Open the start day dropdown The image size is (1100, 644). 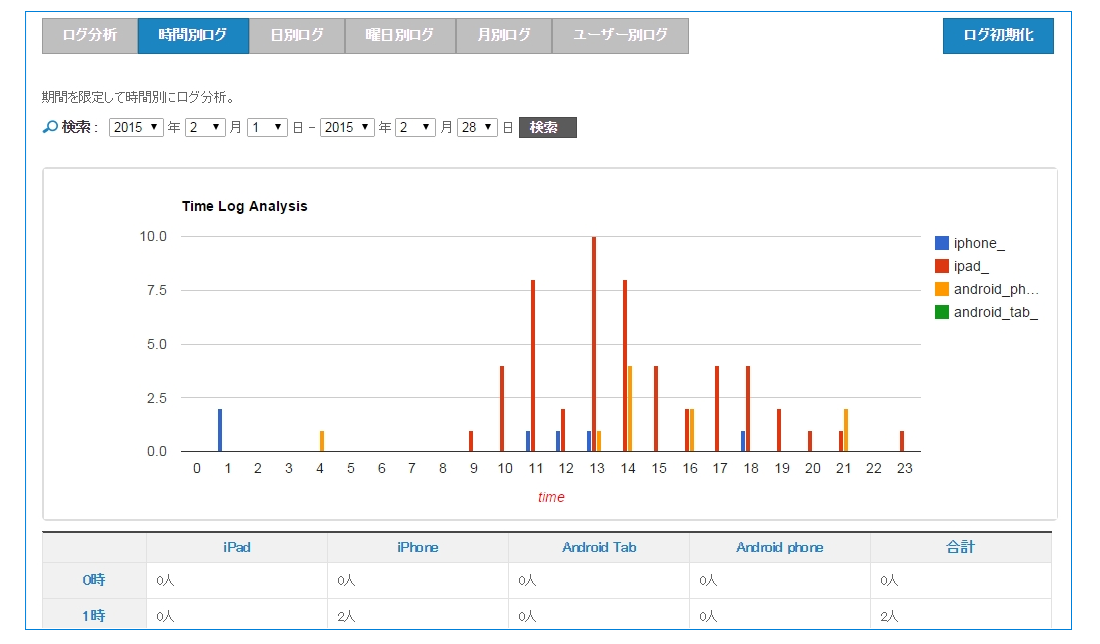[267, 128]
